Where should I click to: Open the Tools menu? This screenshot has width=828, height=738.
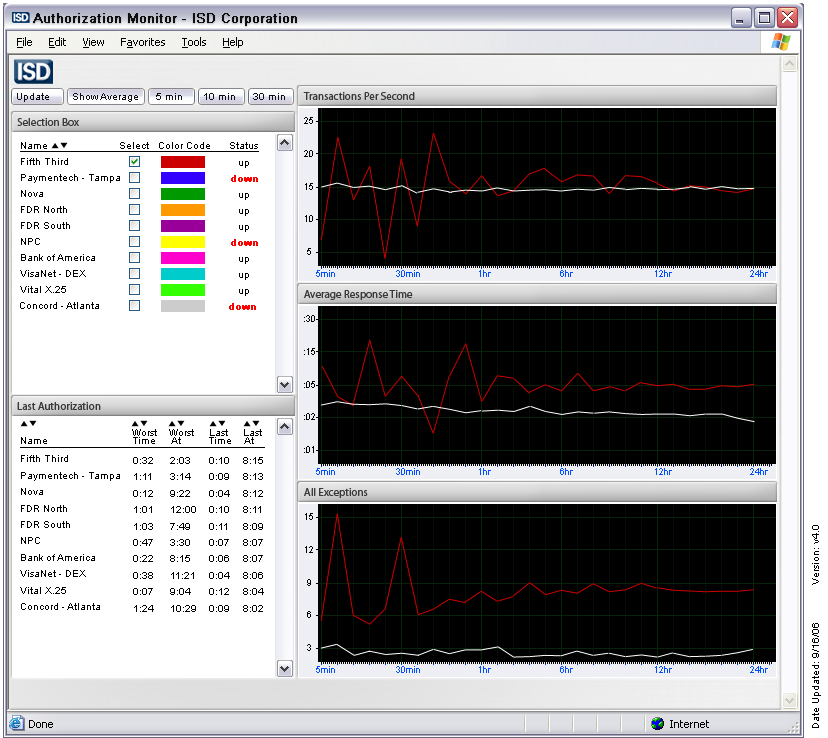[194, 42]
